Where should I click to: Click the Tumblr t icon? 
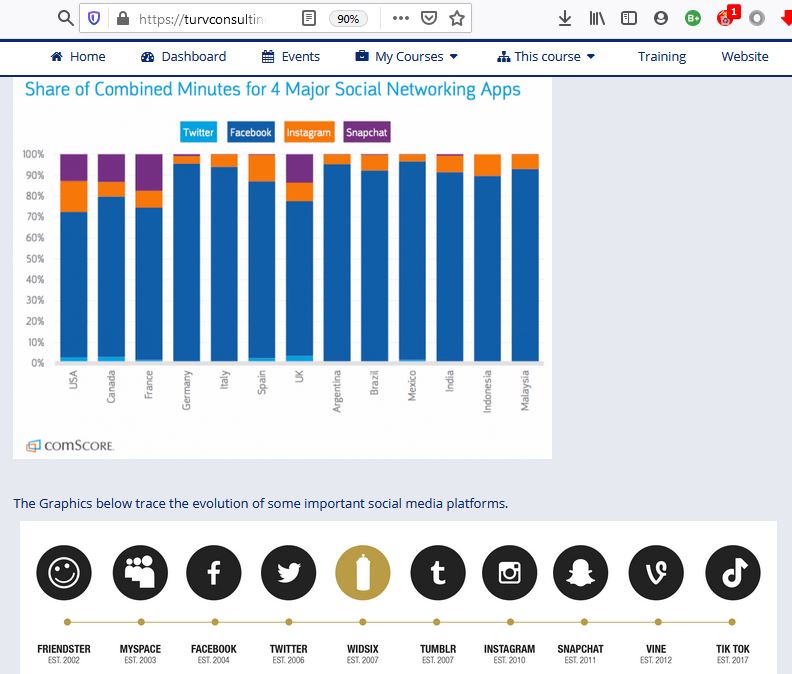click(x=438, y=572)
